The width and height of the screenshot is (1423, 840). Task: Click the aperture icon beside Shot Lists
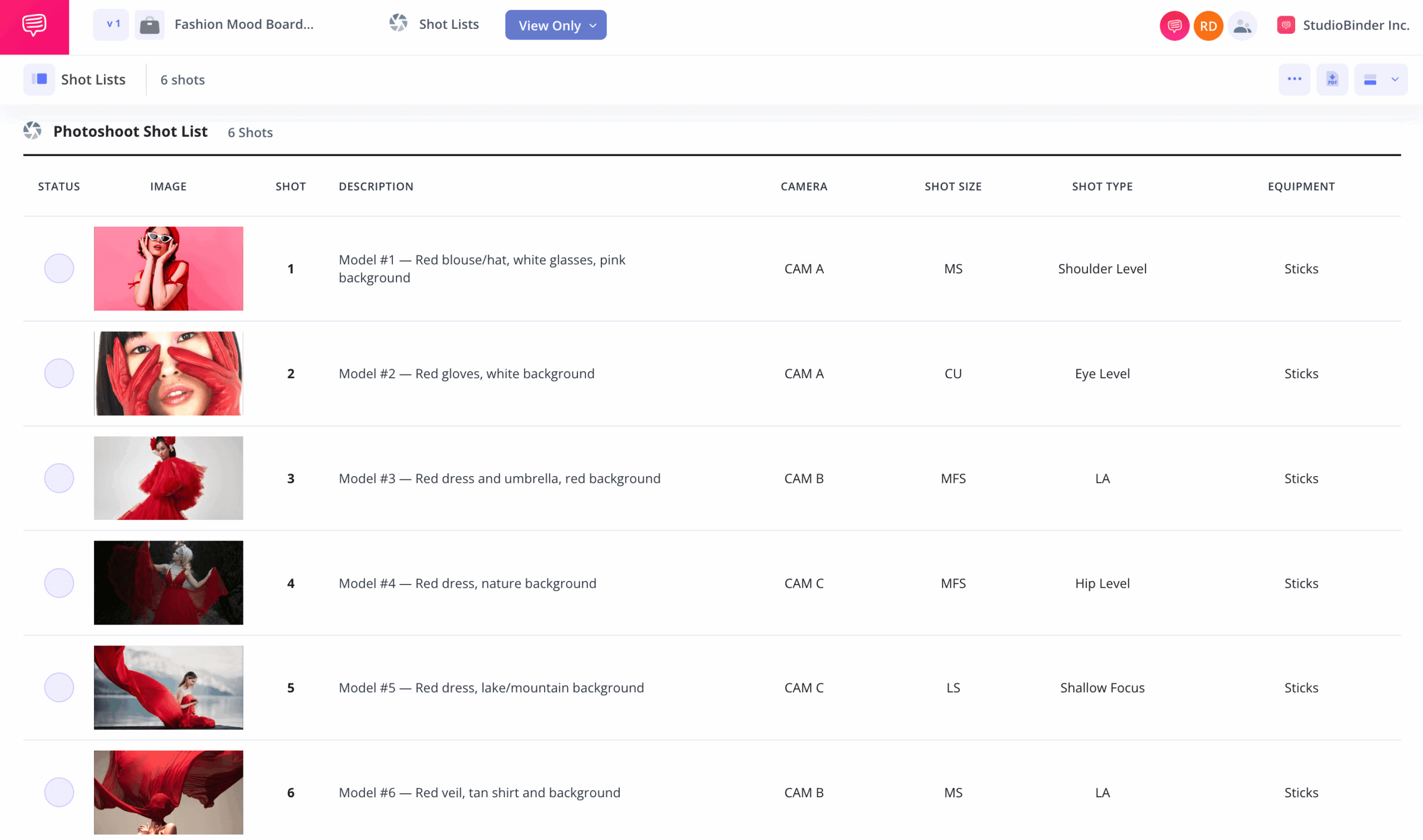pos(399,24)
